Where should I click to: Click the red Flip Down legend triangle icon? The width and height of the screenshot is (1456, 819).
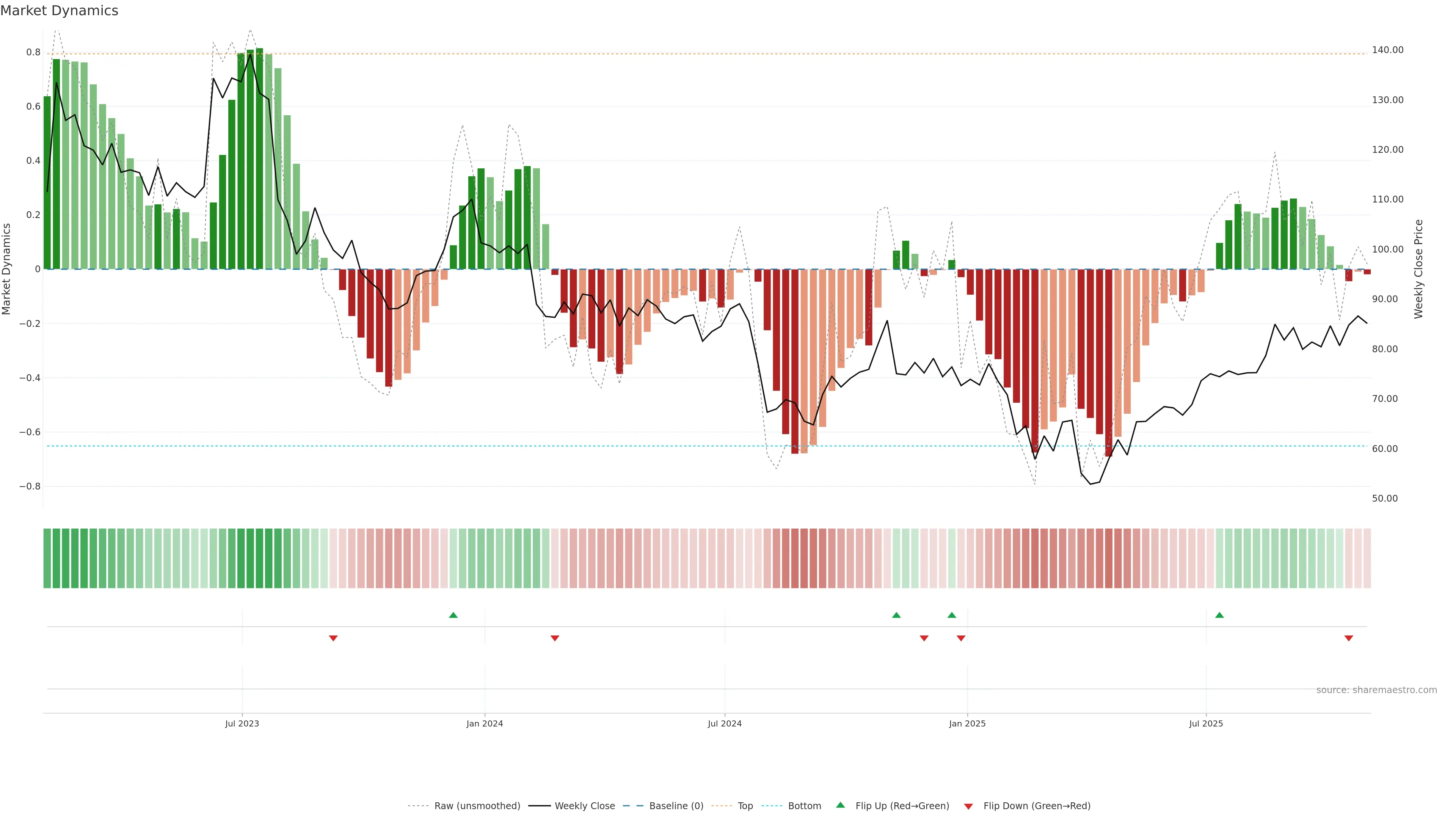968,806
